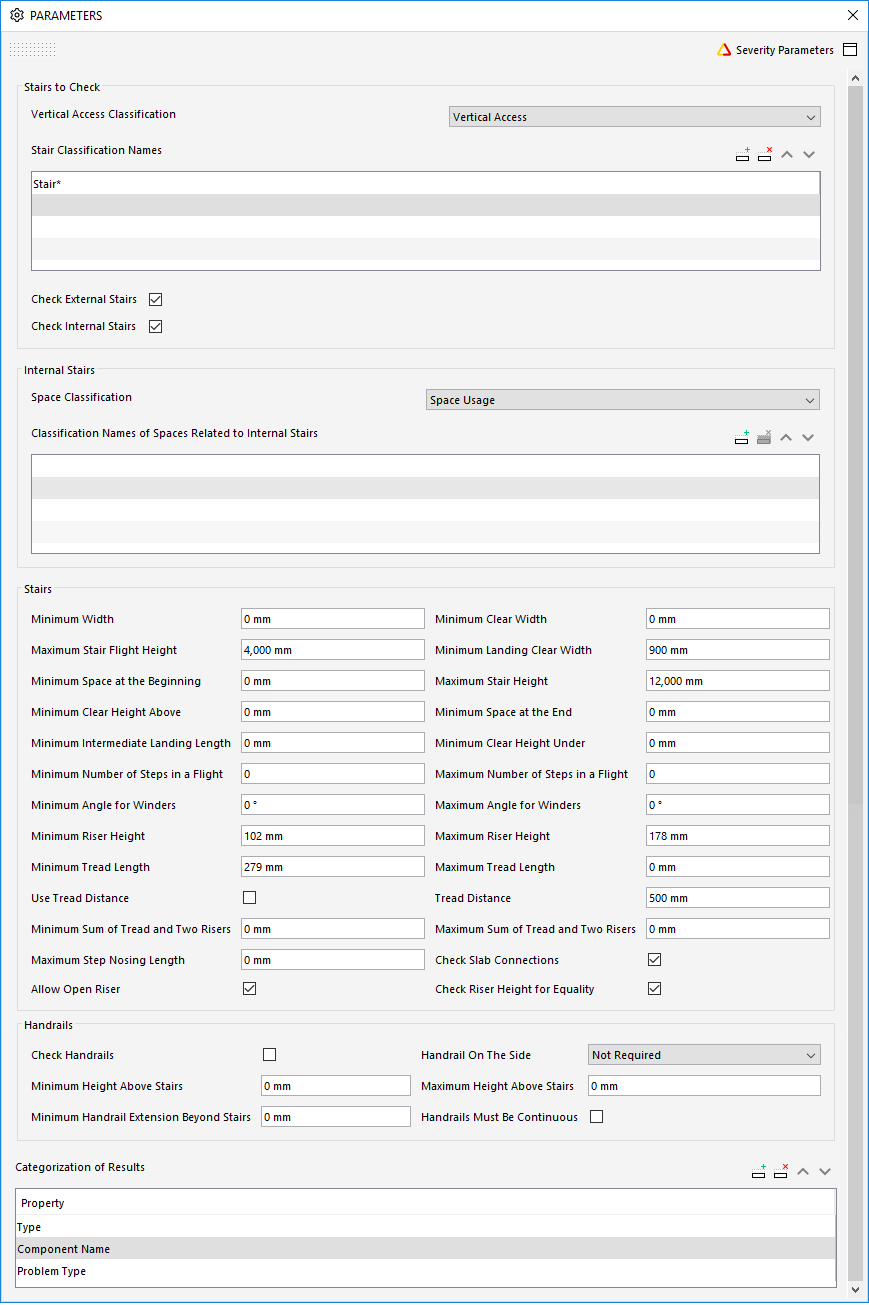Click Minimum Space at the End field
This screenshot has height=1305, width=869.
pyautogui.click(x=738, y=712)
